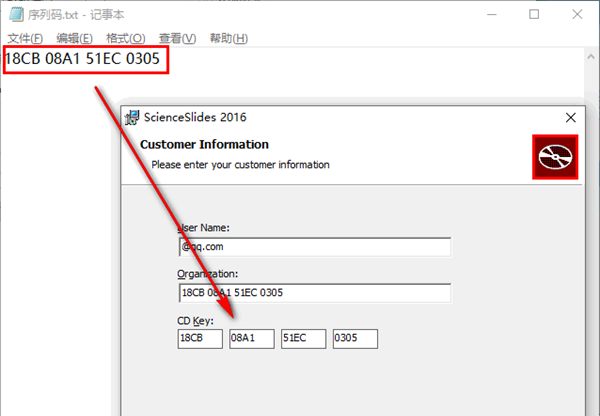The width and height of the screenshot is (600, 416).
Task: Click the second CD Key box 08A1
Action: click(x=252, y=339)
